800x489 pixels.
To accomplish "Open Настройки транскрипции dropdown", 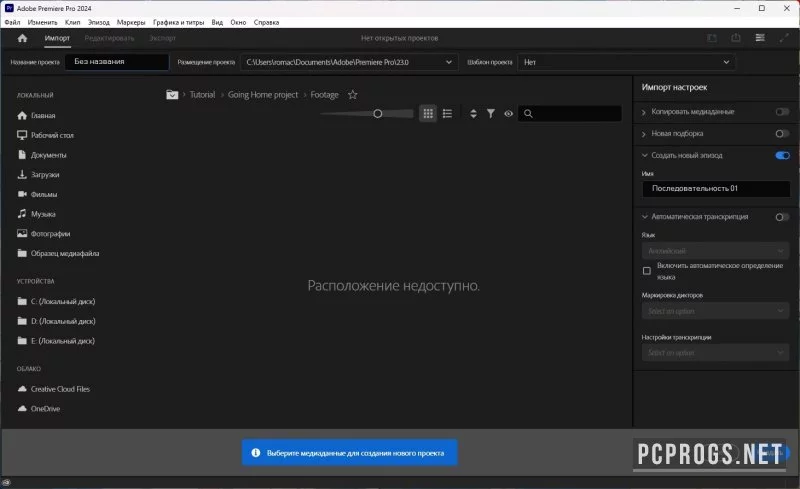I will click(715, 353).
